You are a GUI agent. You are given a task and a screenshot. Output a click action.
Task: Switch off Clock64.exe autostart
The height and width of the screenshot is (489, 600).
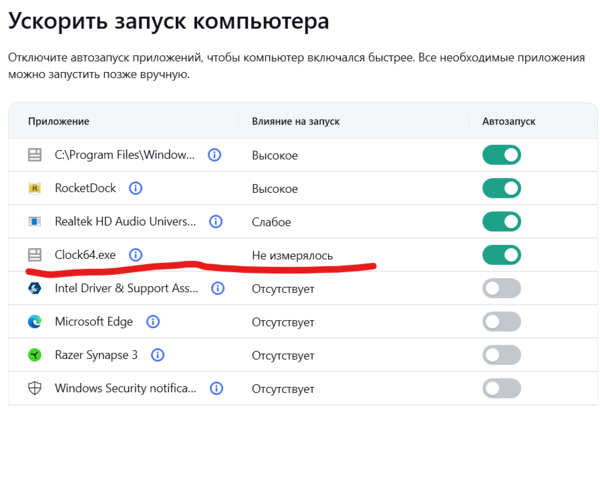[x=501, y=255]
